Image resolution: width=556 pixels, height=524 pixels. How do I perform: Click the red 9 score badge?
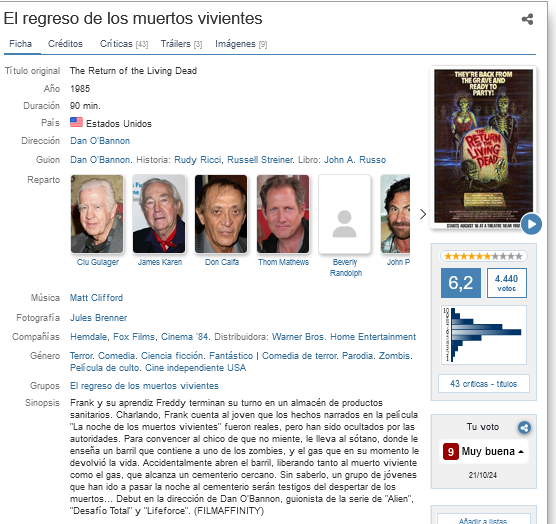pos(451,452)
